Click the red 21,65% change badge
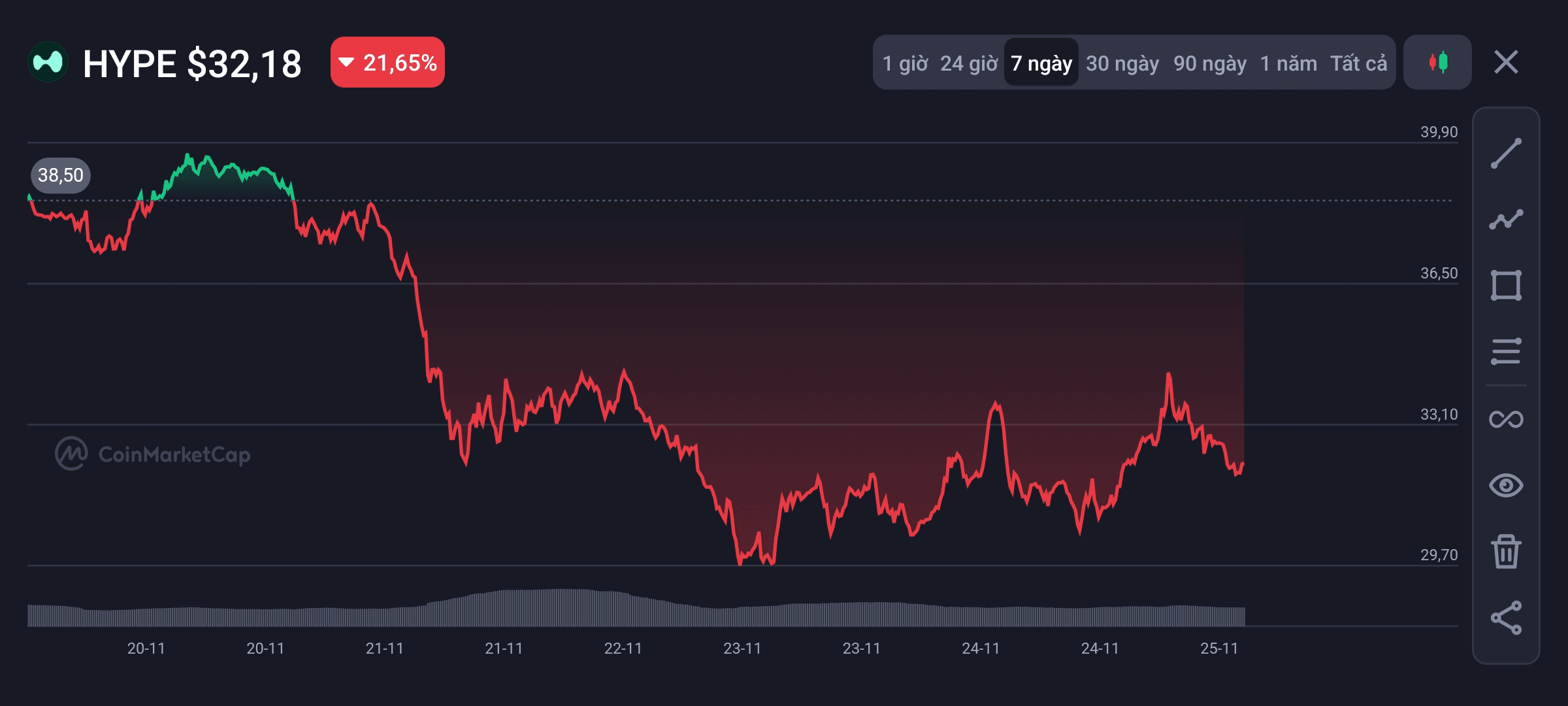This screenshot has width=1568, height=706. click(x=387, y=63)
